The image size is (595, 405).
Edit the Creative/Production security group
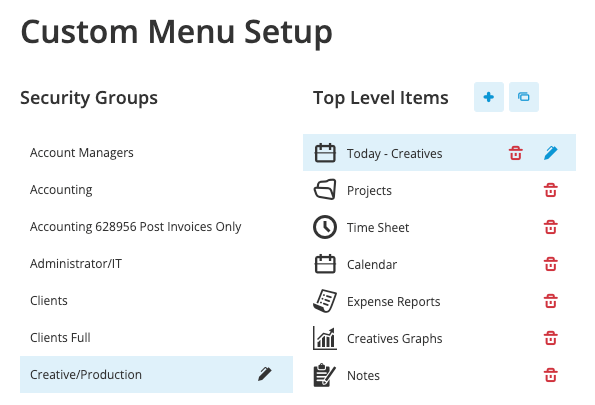265,374
